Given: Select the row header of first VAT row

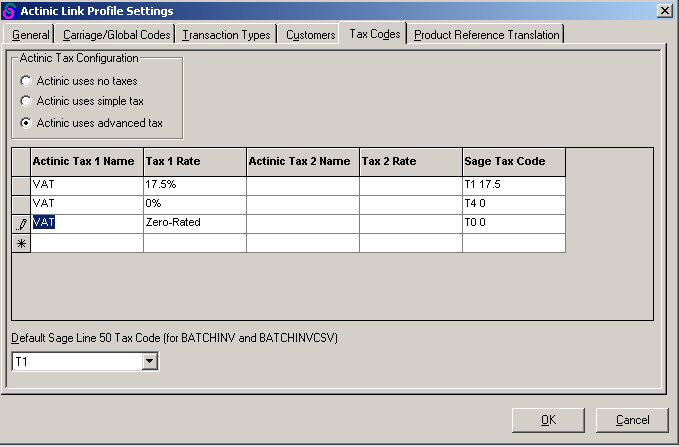Looking at the screenshot, I should (x=21, y=185).
